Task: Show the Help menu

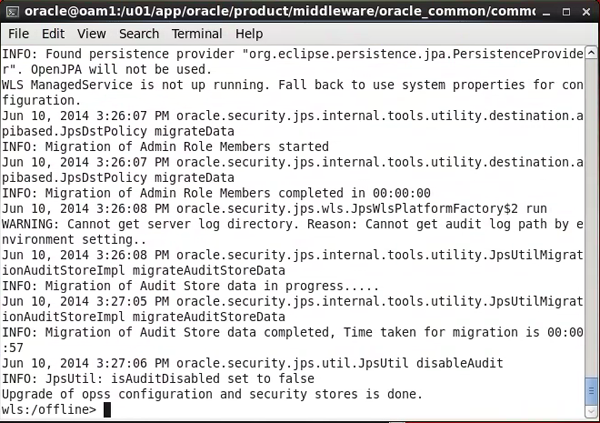Action: pos(249,33)
